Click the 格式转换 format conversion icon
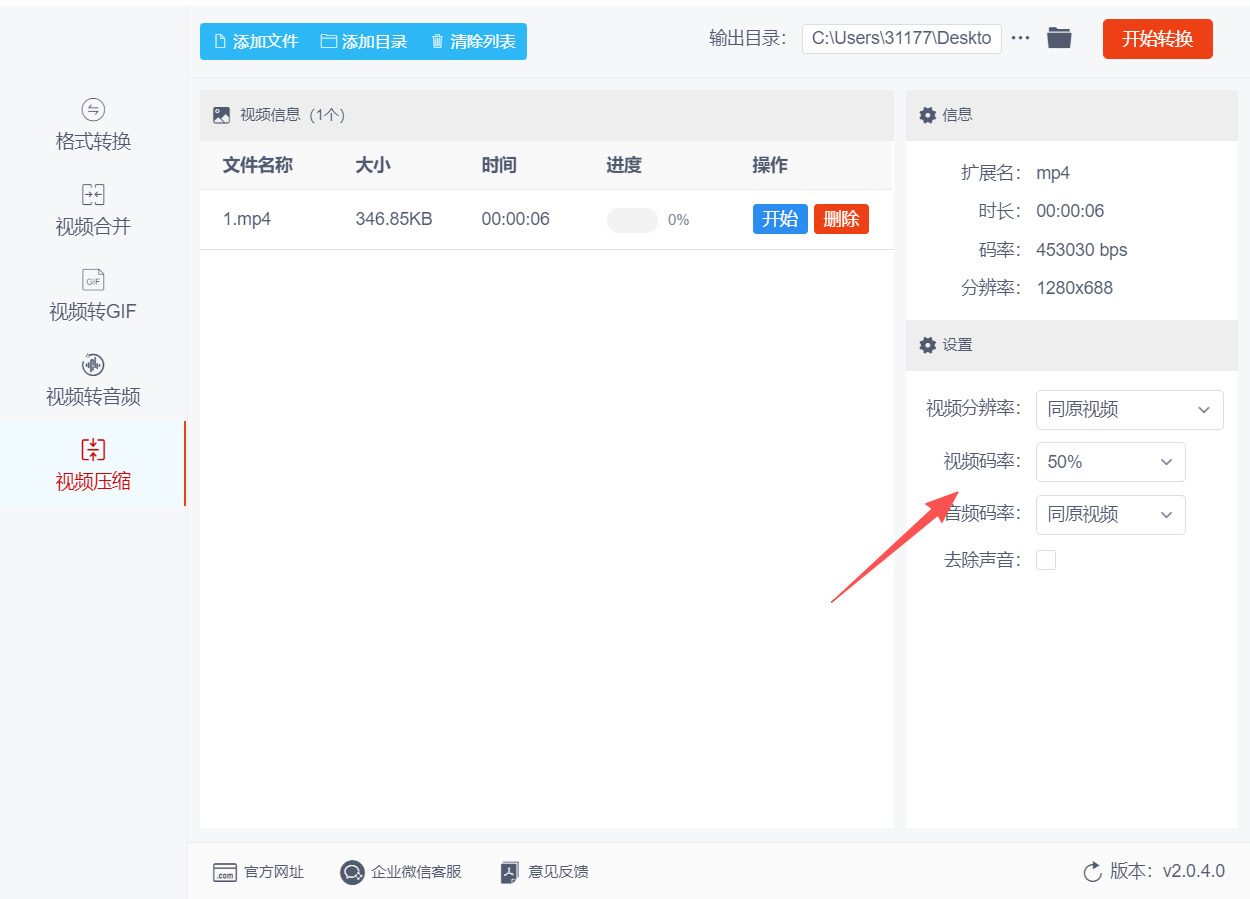Viewport: 1250px width, 899px height. 93,110
